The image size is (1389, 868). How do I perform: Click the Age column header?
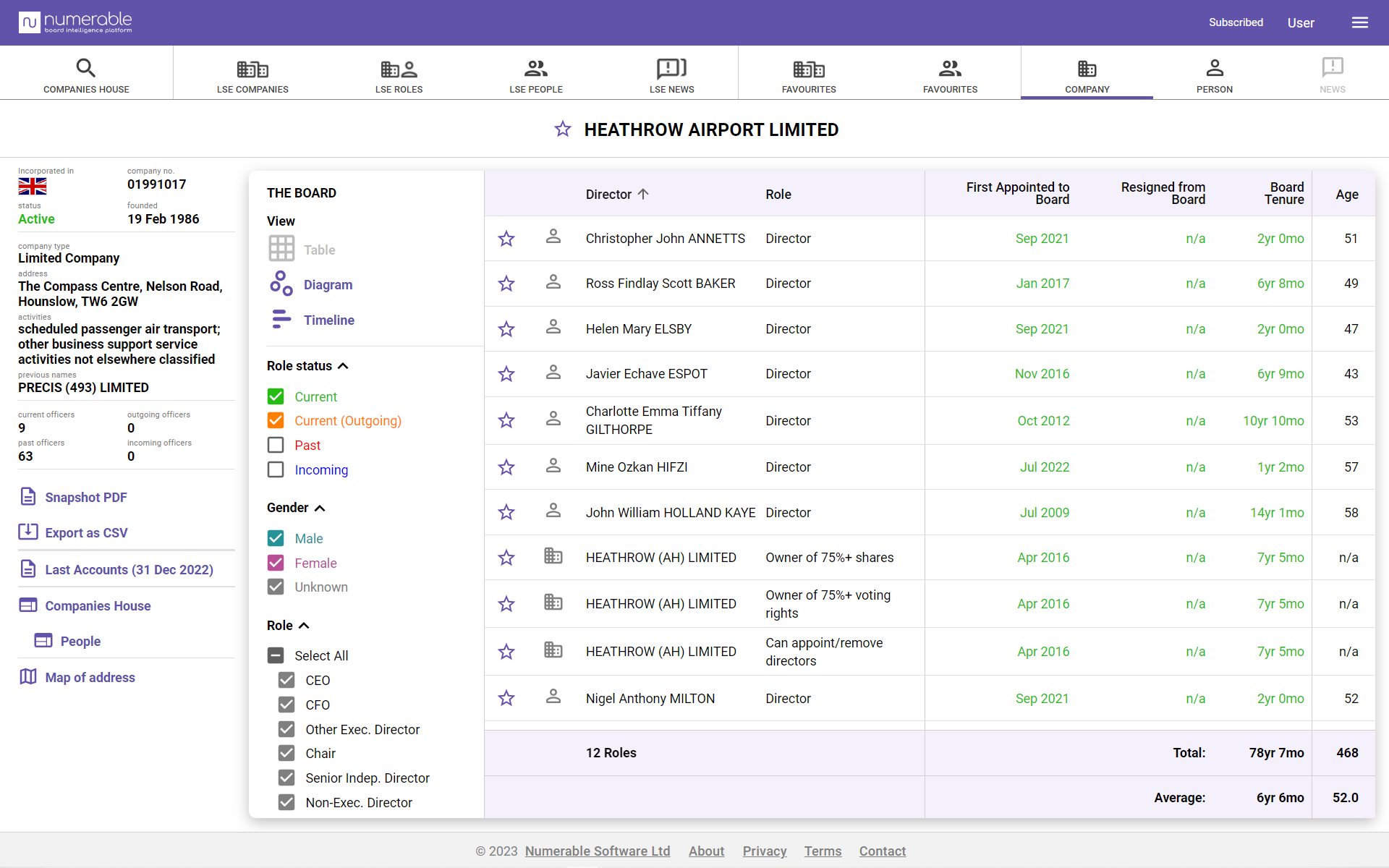click(1347, 194)
